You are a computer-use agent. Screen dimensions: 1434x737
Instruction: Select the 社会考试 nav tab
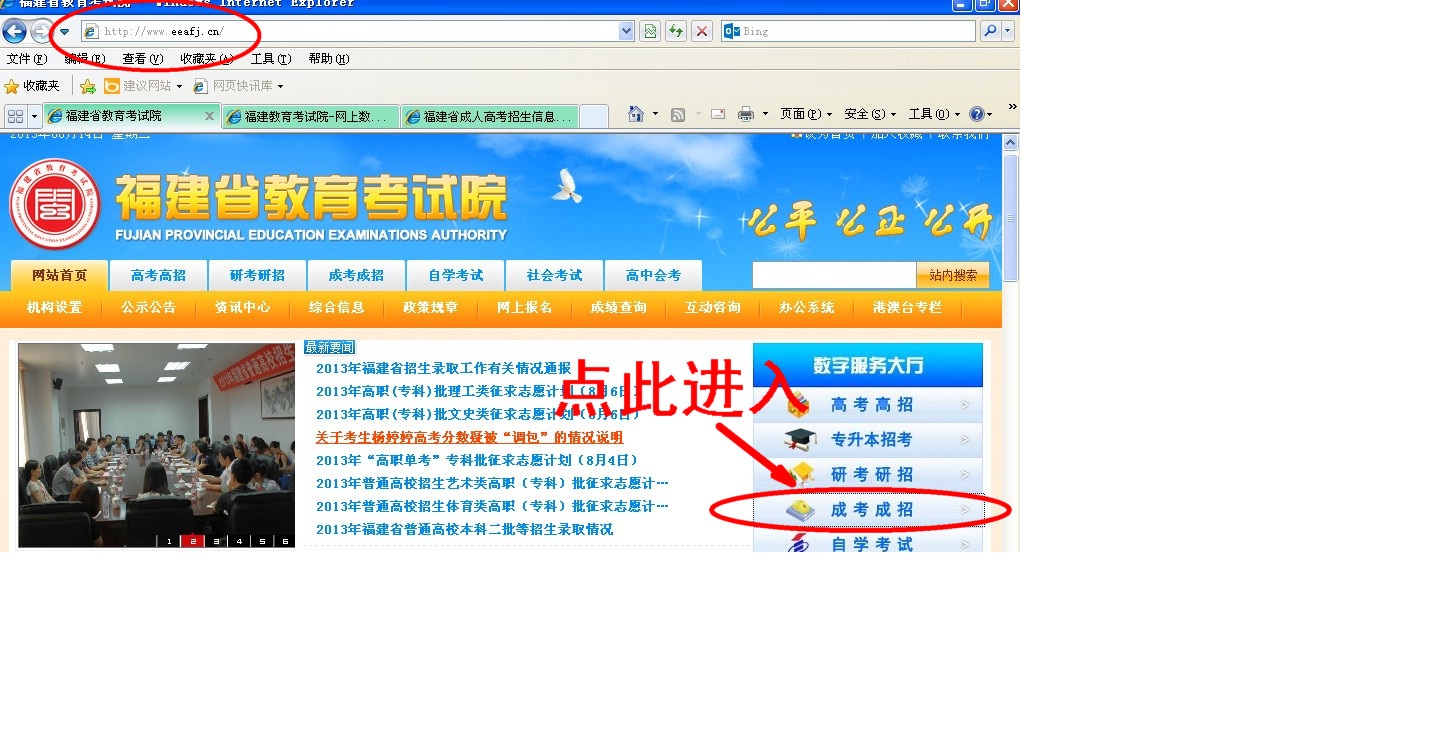coord(554,275)
